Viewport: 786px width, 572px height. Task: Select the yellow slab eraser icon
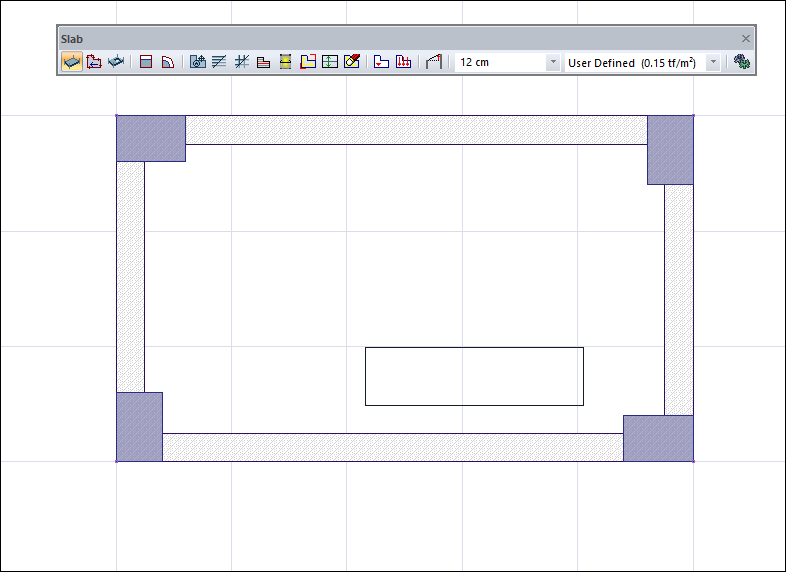point(352,62)
